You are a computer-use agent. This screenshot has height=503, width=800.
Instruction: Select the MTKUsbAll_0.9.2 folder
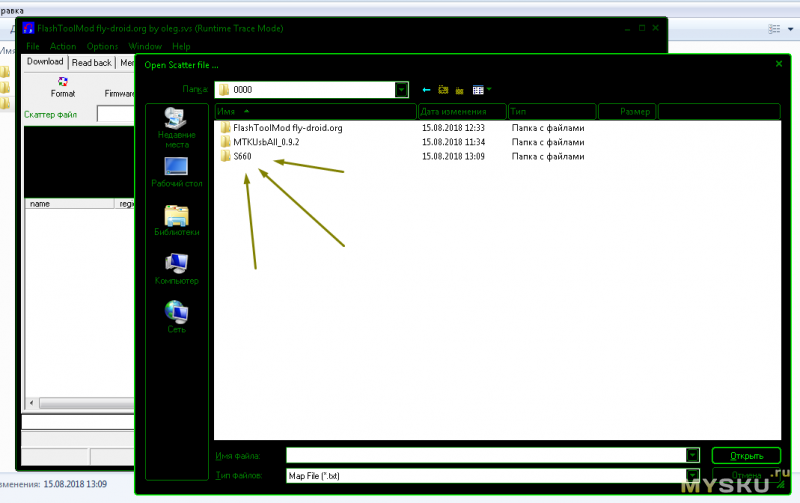pos(266,142)
